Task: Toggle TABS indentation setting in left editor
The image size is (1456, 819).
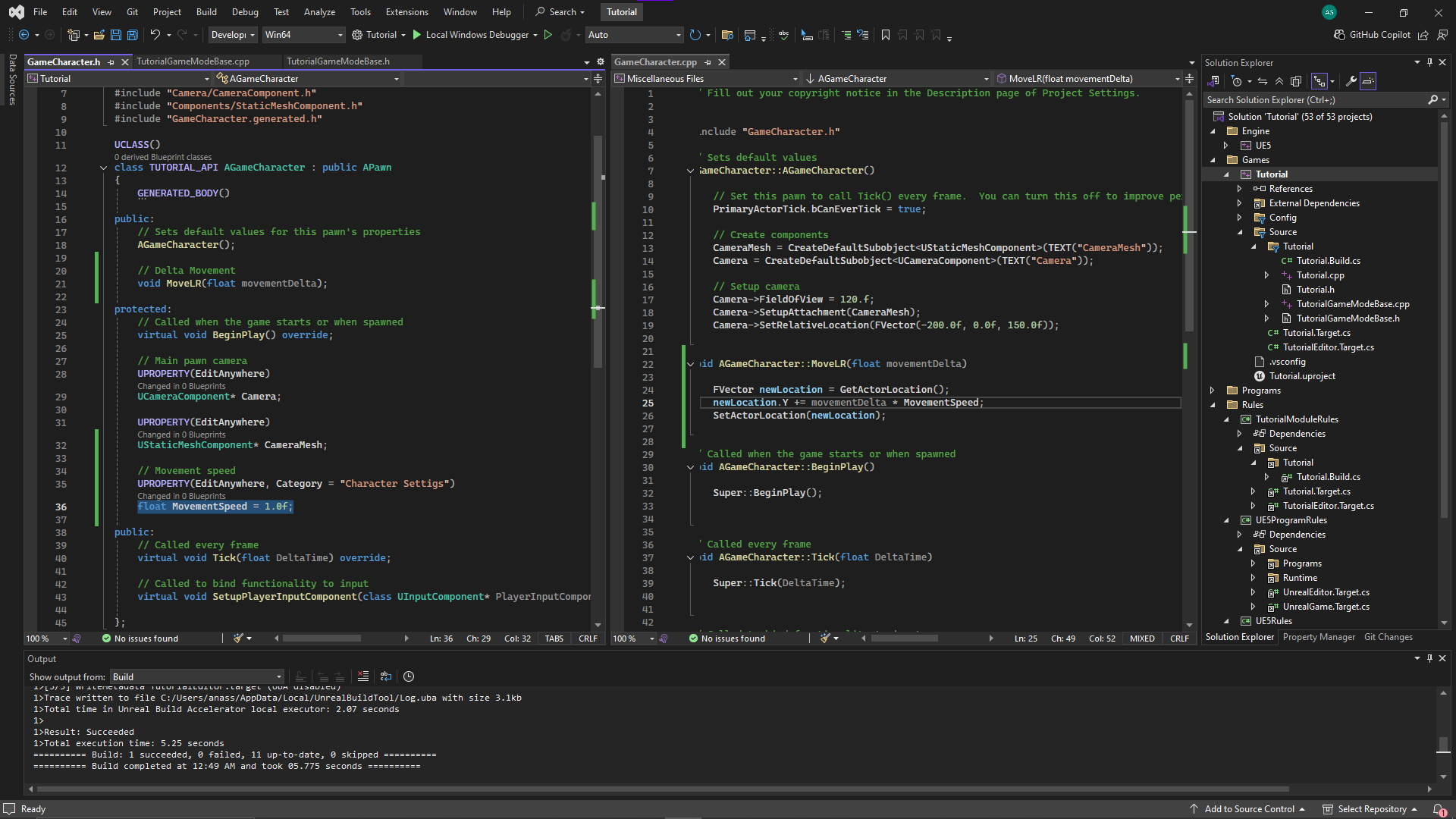Action: click(x=554, y=639)
